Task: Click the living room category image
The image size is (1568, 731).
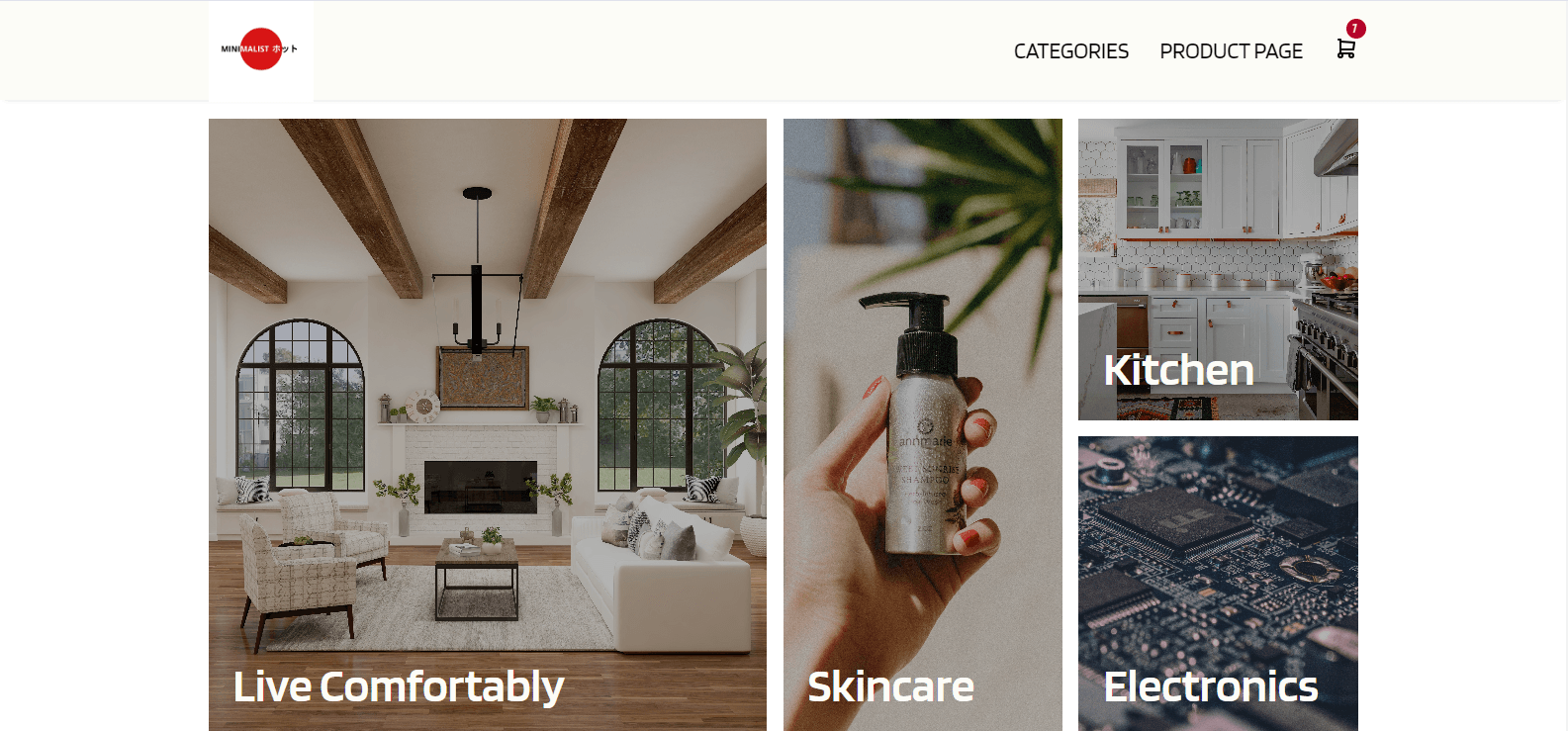Action: point(488,424)
